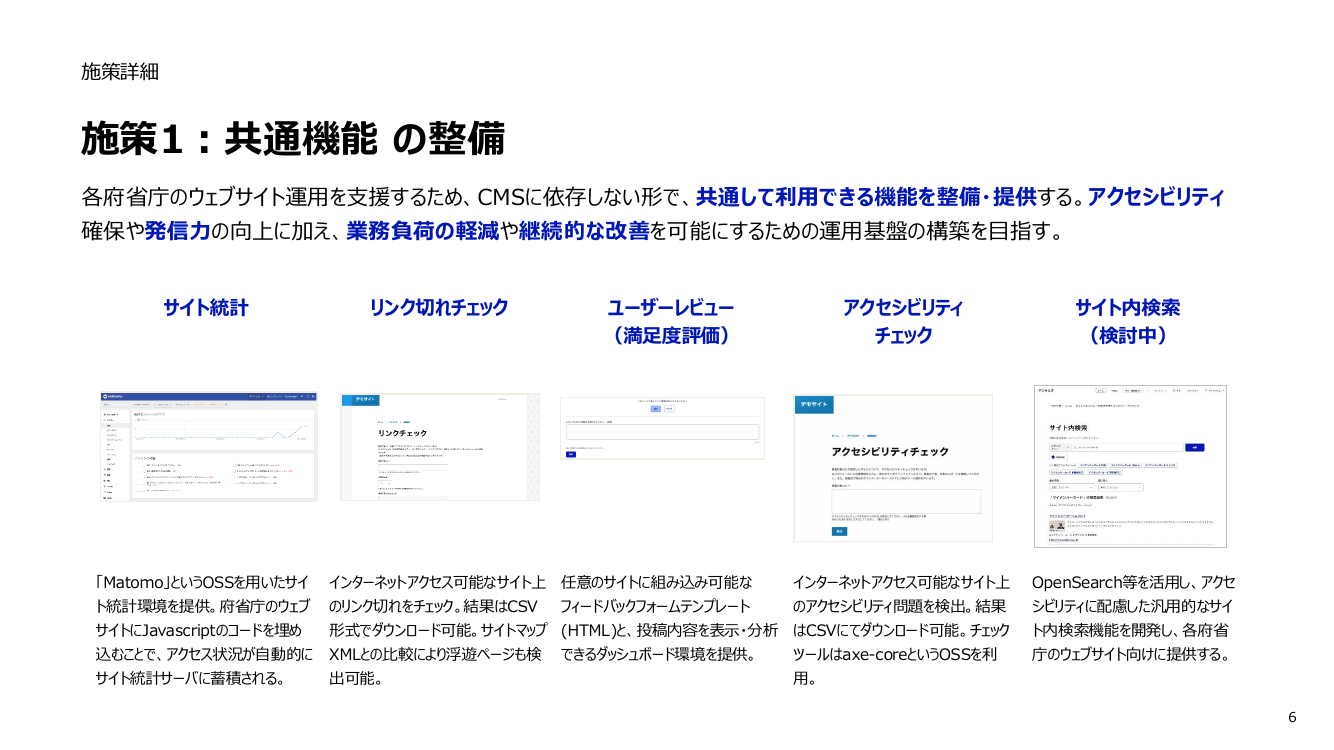1334x750 pixels.
Task: Click the highlighted phrase 継続的な改善
Action: coord(584,232)
